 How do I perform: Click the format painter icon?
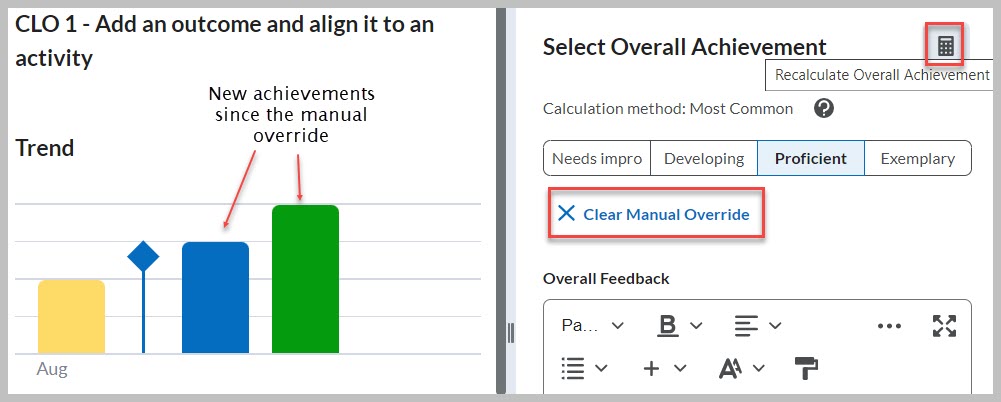(807, 368)
